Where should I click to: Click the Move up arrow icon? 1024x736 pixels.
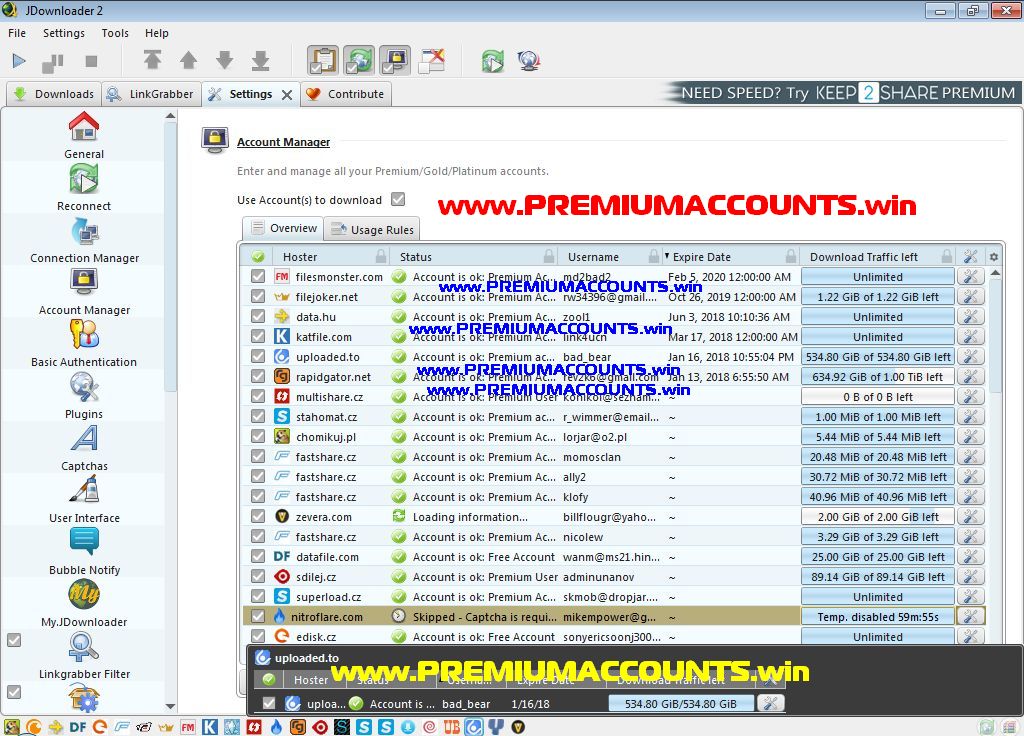pos(189,60)
